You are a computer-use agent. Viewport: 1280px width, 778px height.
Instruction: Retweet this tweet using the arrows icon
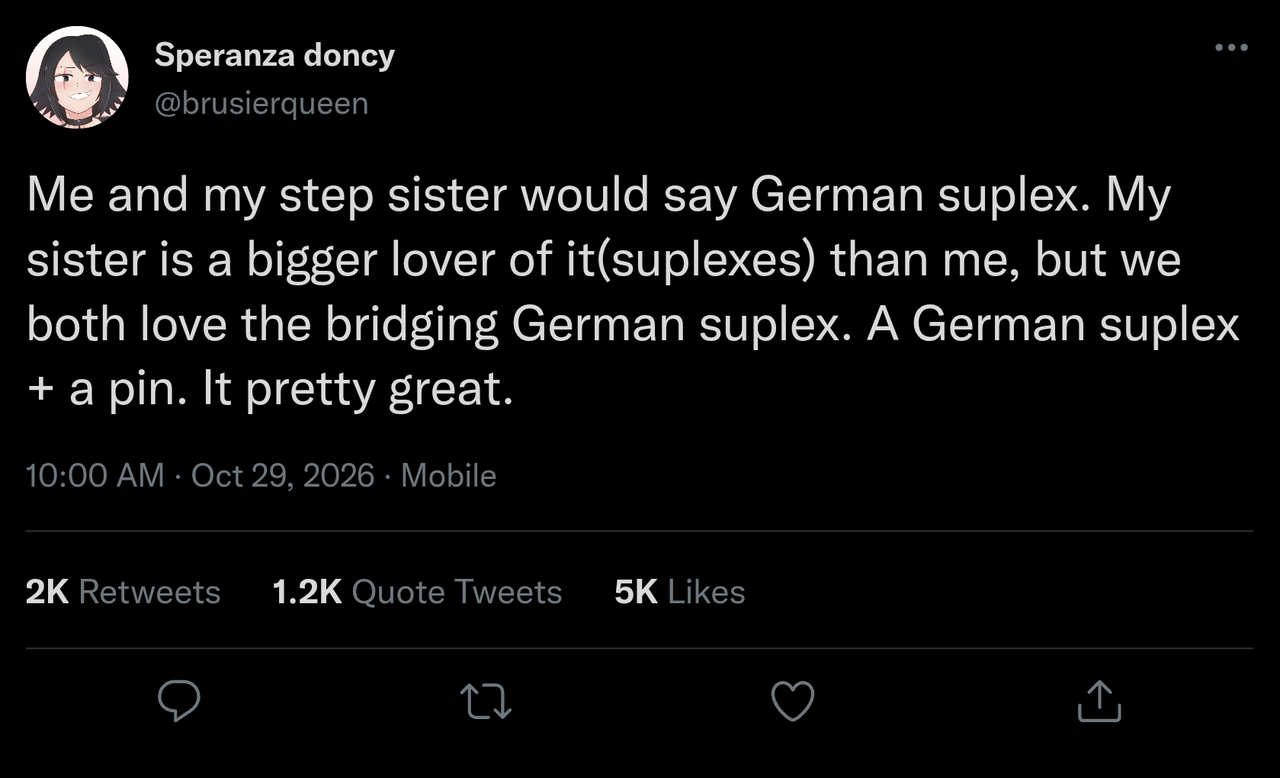(x=487, y=702)
